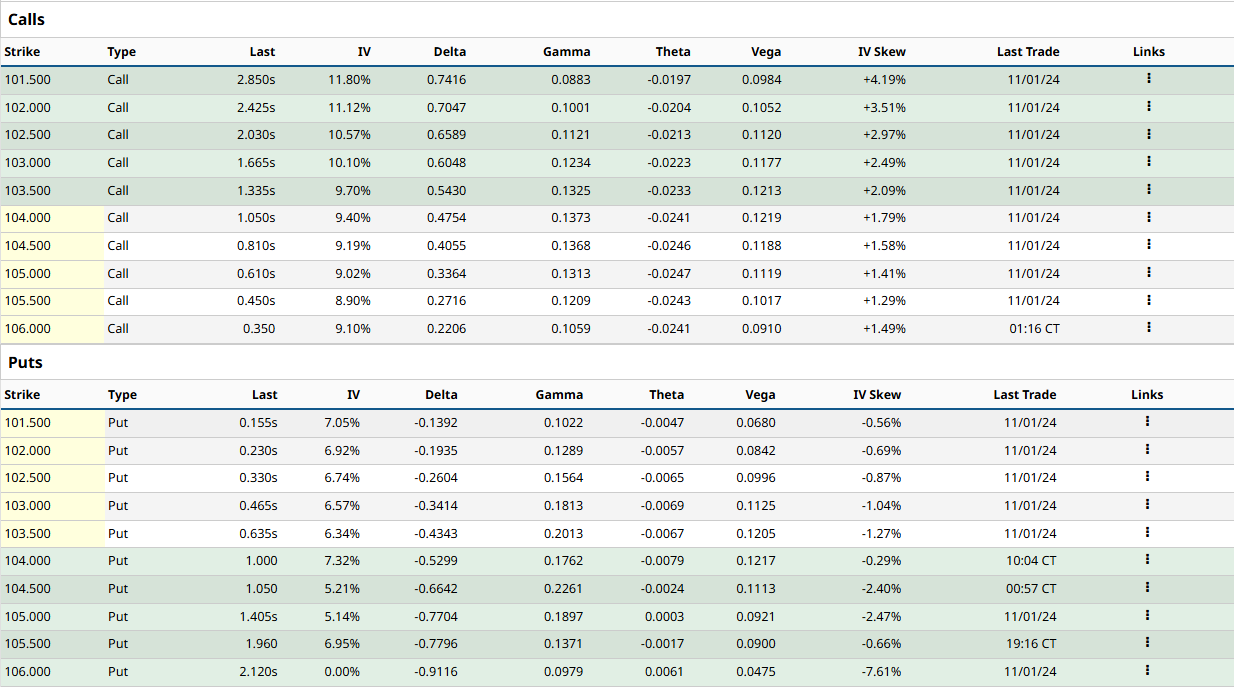Open links menu for 103.000 Put row
Screen dimensions: 1234x692
pos(1147,504)
